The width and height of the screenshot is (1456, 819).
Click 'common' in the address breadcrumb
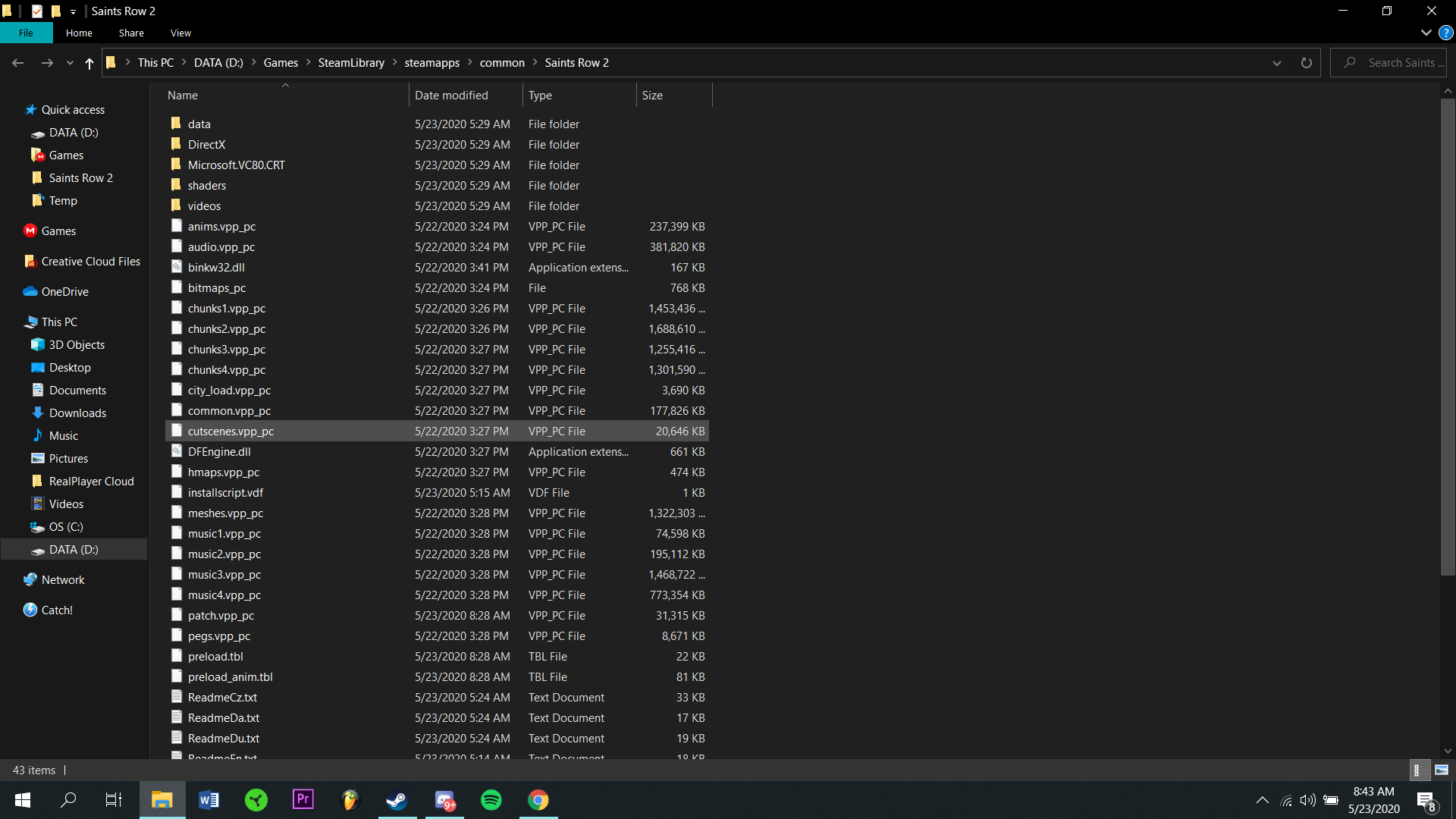tap(502, 63)
